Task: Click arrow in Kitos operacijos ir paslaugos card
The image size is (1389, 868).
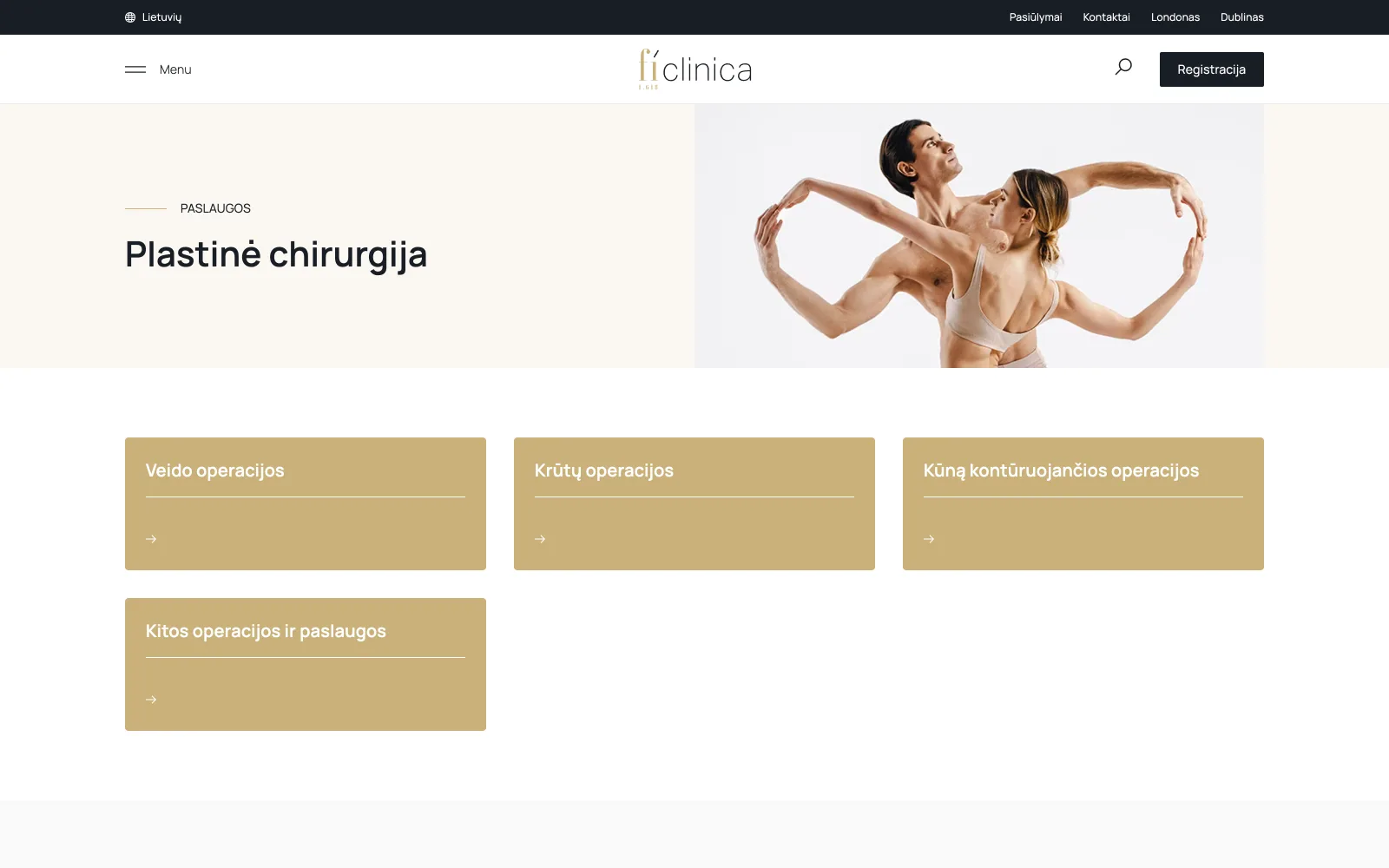Action: 151,700
